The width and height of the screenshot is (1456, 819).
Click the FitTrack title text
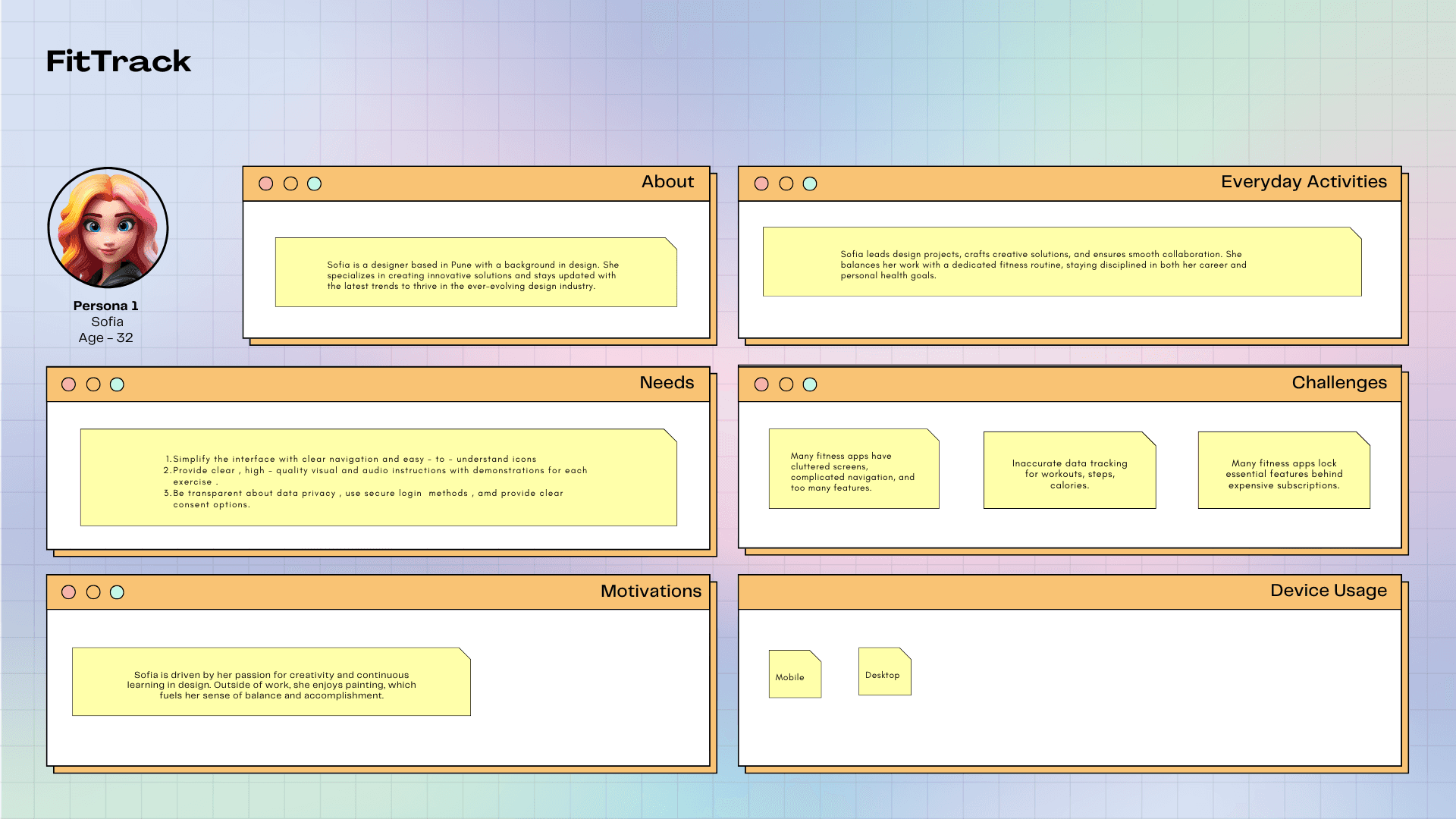[119, 61]
